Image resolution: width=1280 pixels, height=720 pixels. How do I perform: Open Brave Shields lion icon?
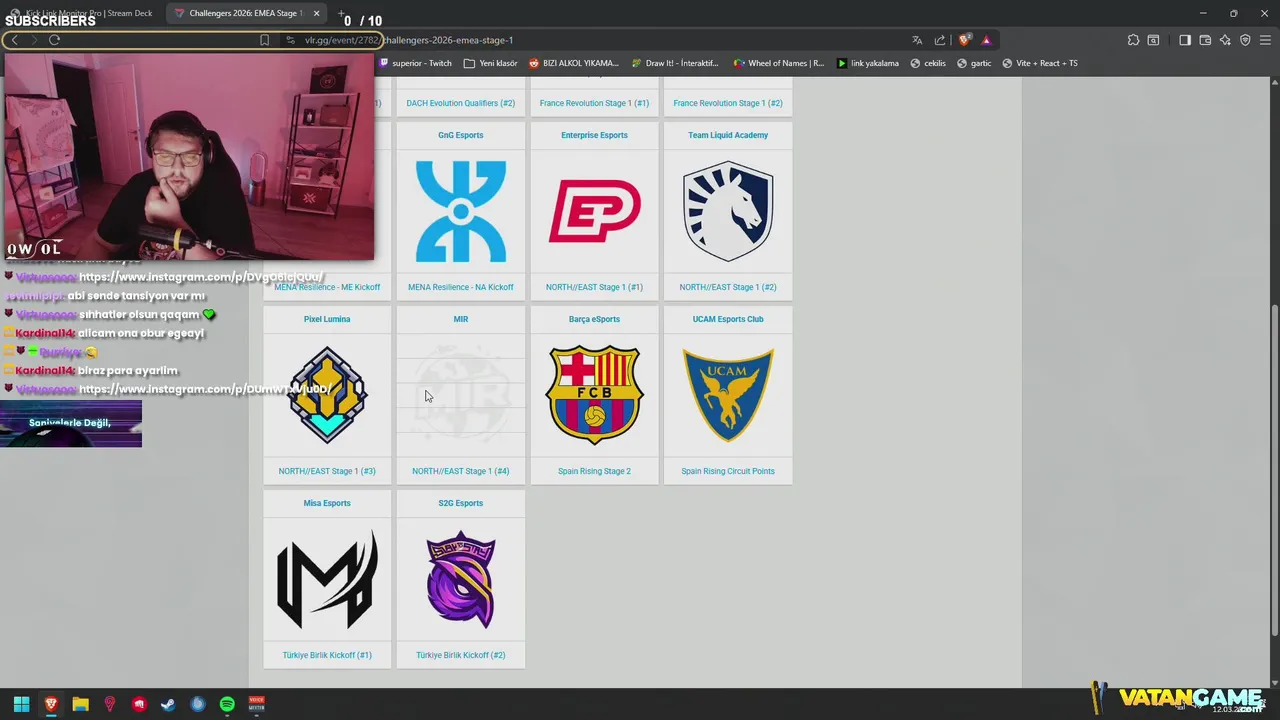point(964,40)
